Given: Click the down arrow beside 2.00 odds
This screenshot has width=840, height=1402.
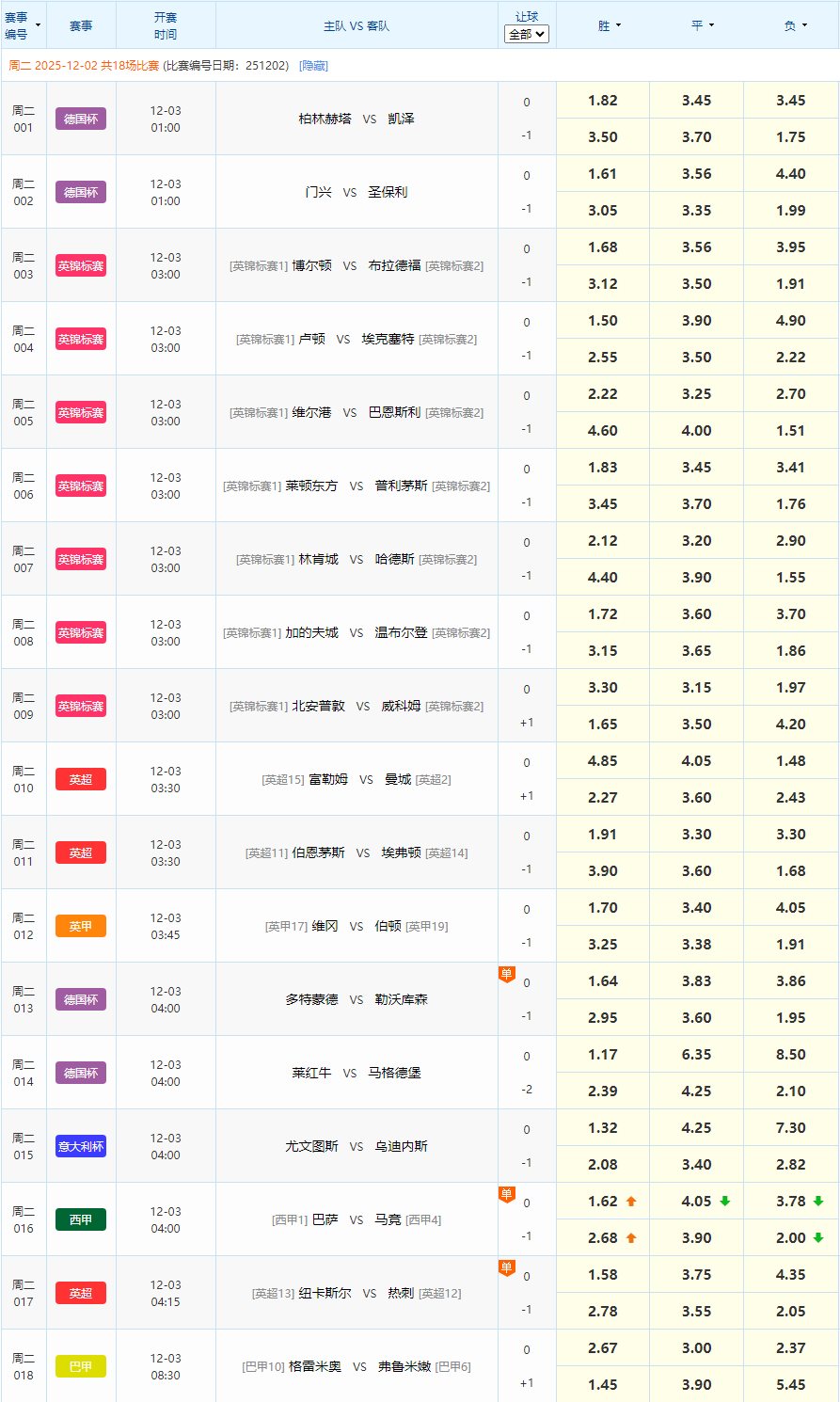Looking at the screenshot, I should coord(818,1238).
